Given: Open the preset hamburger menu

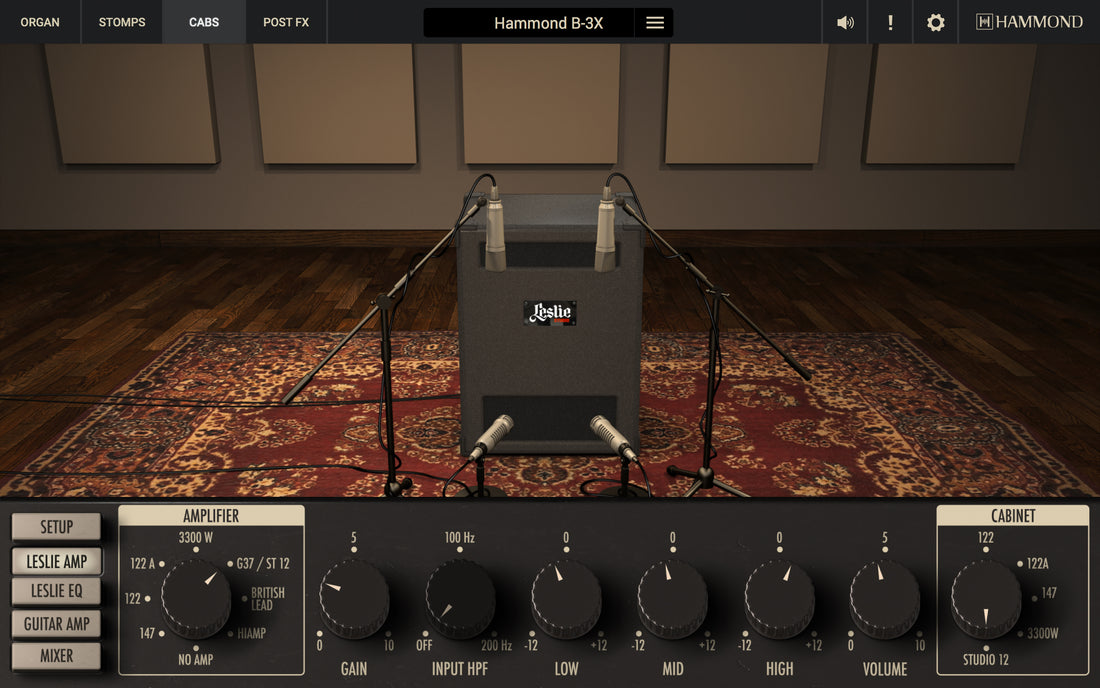Looking at the screenshot, I should point(655,22).
